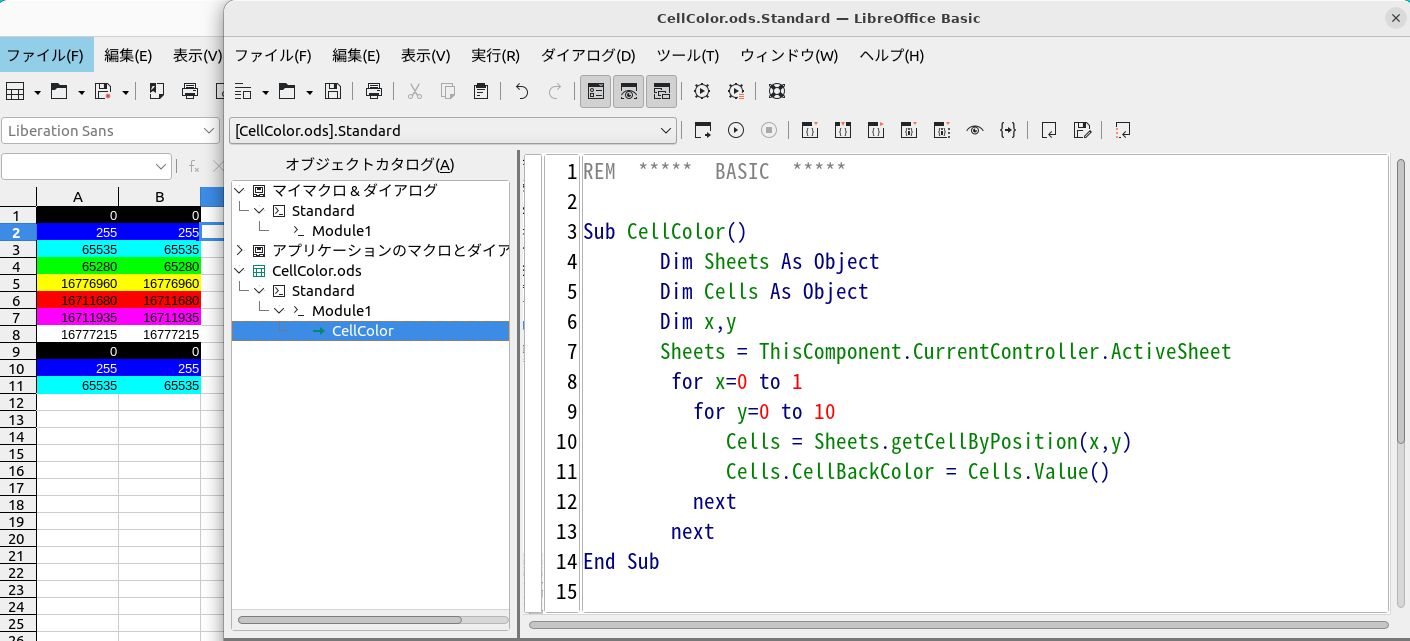Collapse the CellColor.ods tree node

point(239,270)
